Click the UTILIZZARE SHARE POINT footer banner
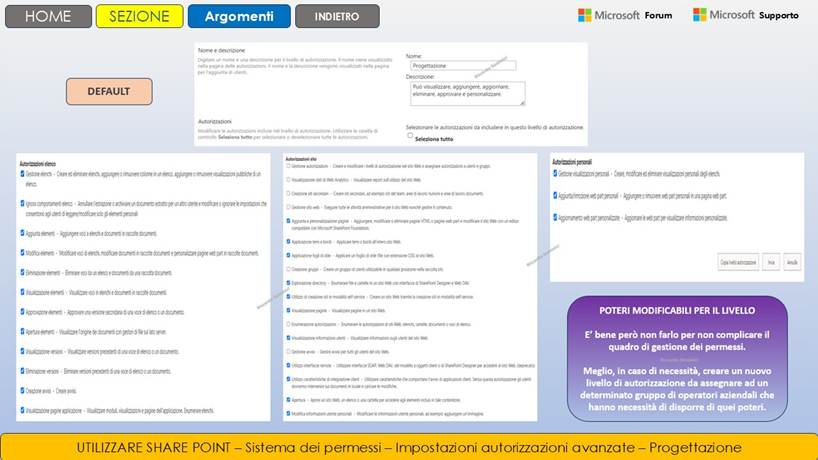Viewport: 818px width, 460px height. [x=409, y=447]
